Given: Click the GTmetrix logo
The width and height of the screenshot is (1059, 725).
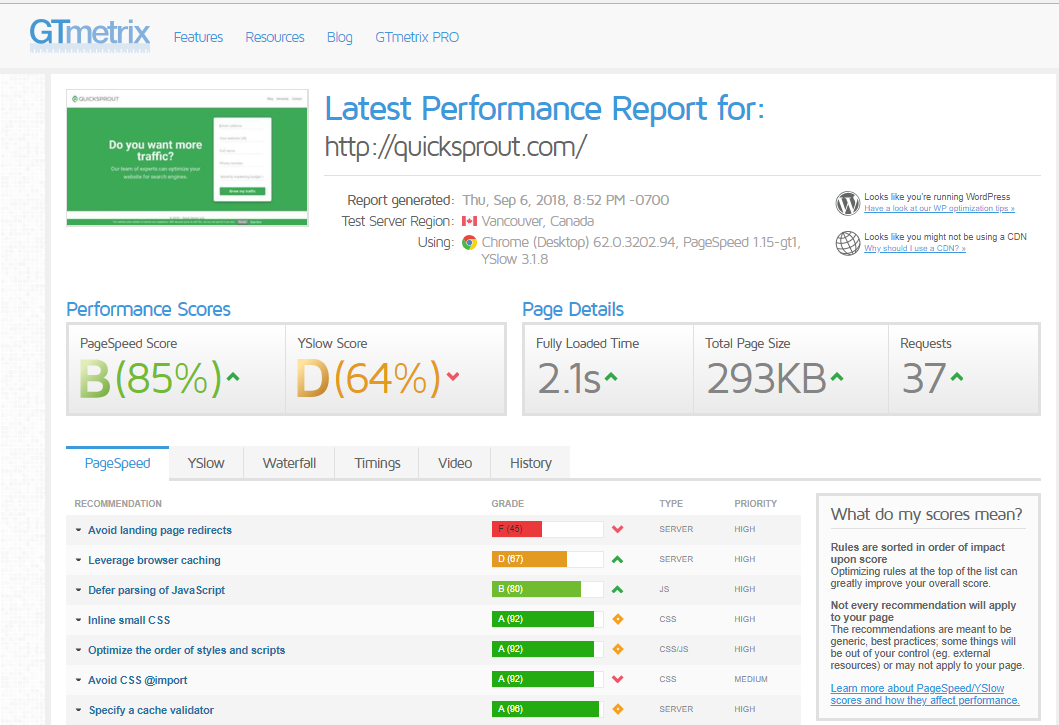Looking at the screenshot, I should (90, 35).
